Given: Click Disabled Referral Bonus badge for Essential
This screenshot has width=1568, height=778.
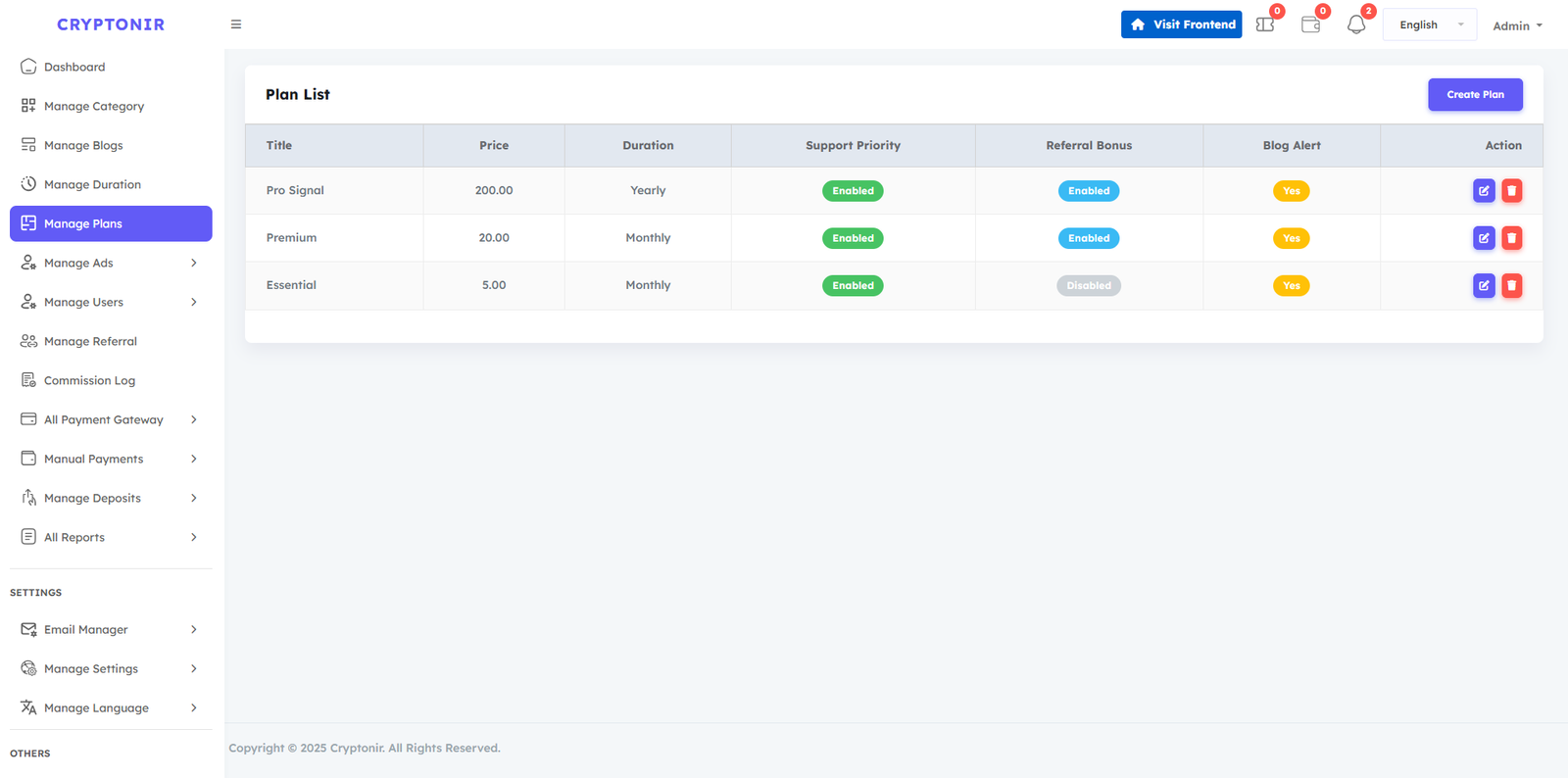Looking at the screenshot, I should coord(1088,286).
